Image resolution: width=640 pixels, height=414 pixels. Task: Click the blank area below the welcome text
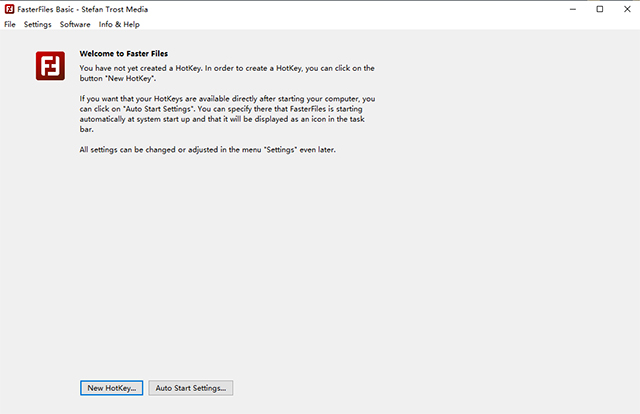click(x=320, y=260)
